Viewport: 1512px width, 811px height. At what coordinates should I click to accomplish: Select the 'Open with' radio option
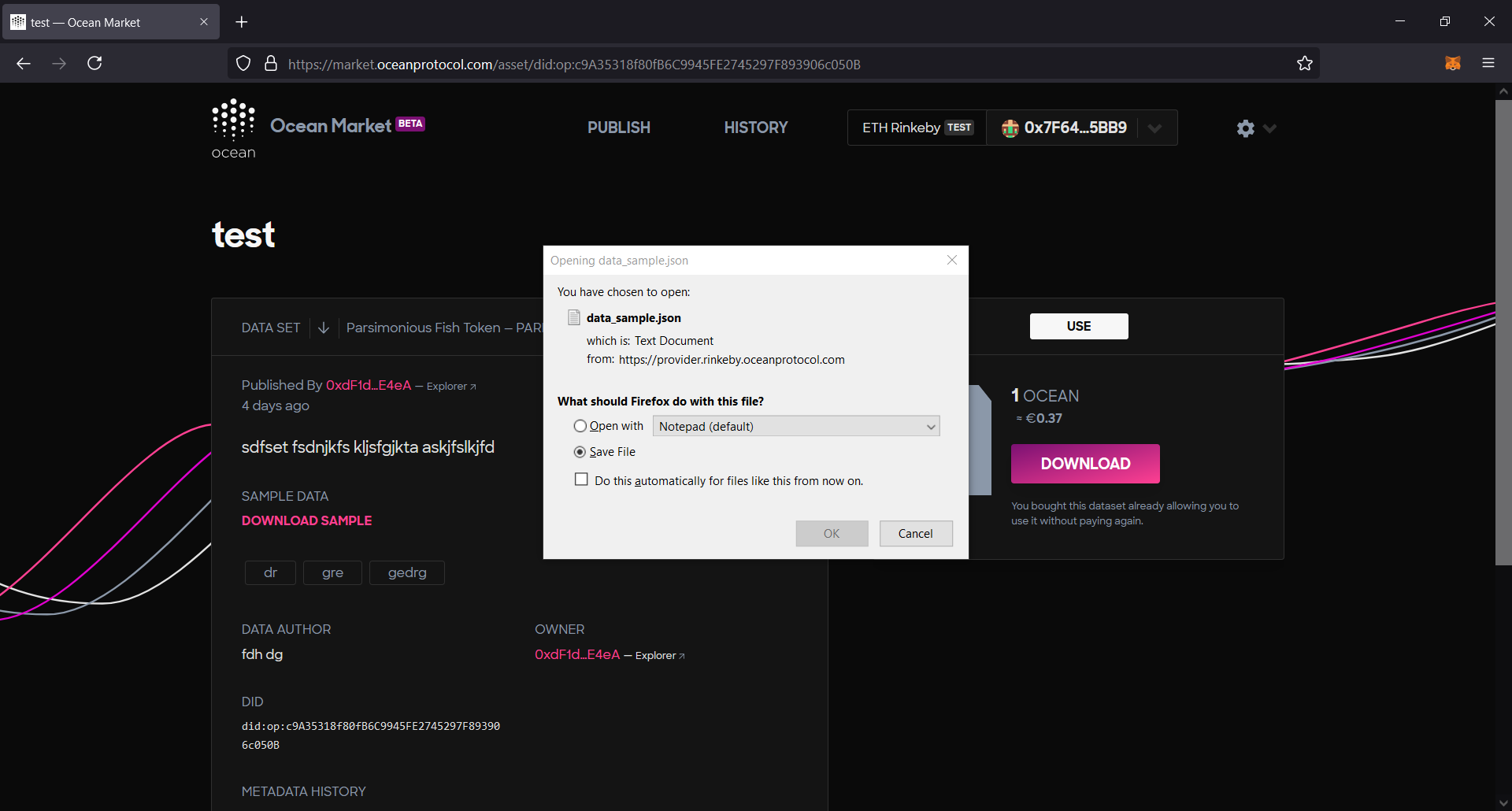pos(580,426)
